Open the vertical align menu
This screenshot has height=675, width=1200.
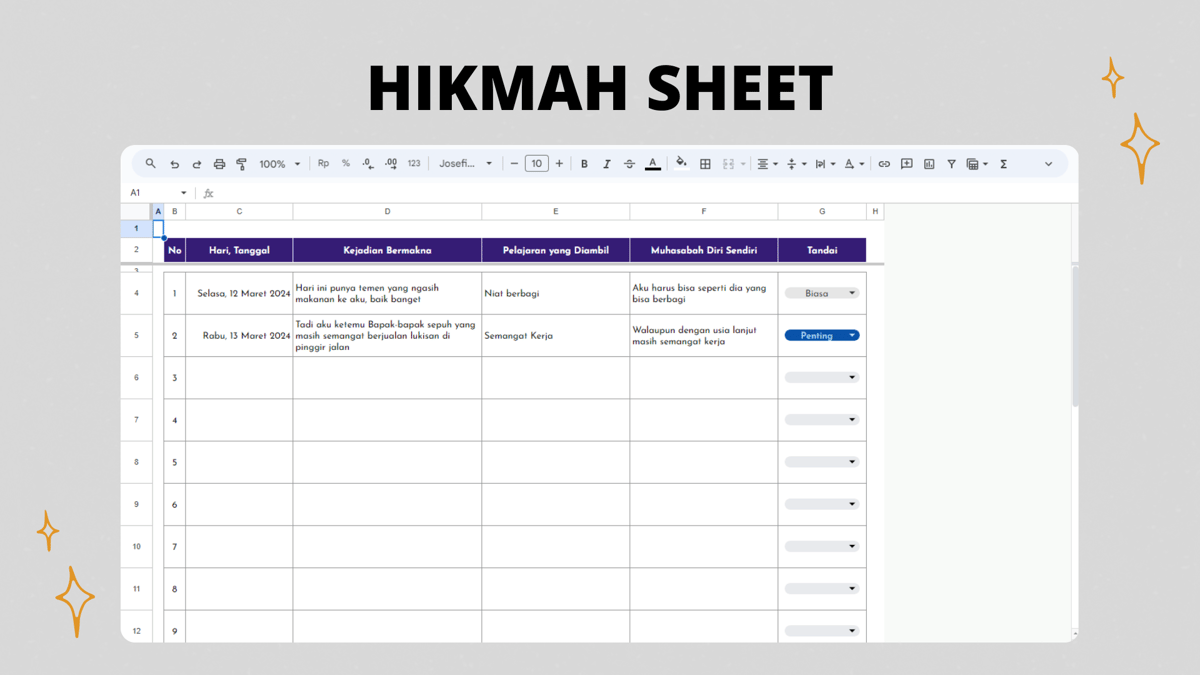(796, 164)
